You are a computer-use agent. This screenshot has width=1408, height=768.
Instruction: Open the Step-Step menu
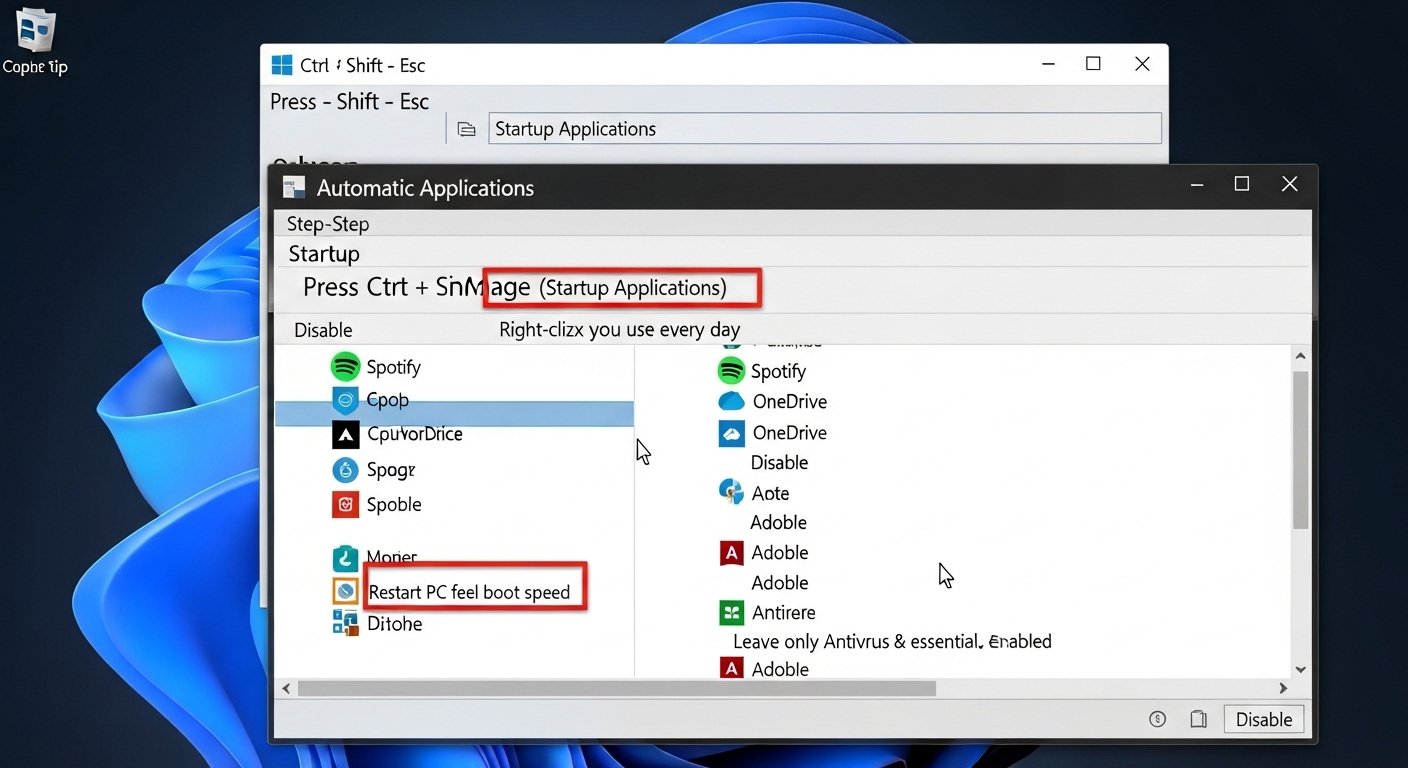328,224
